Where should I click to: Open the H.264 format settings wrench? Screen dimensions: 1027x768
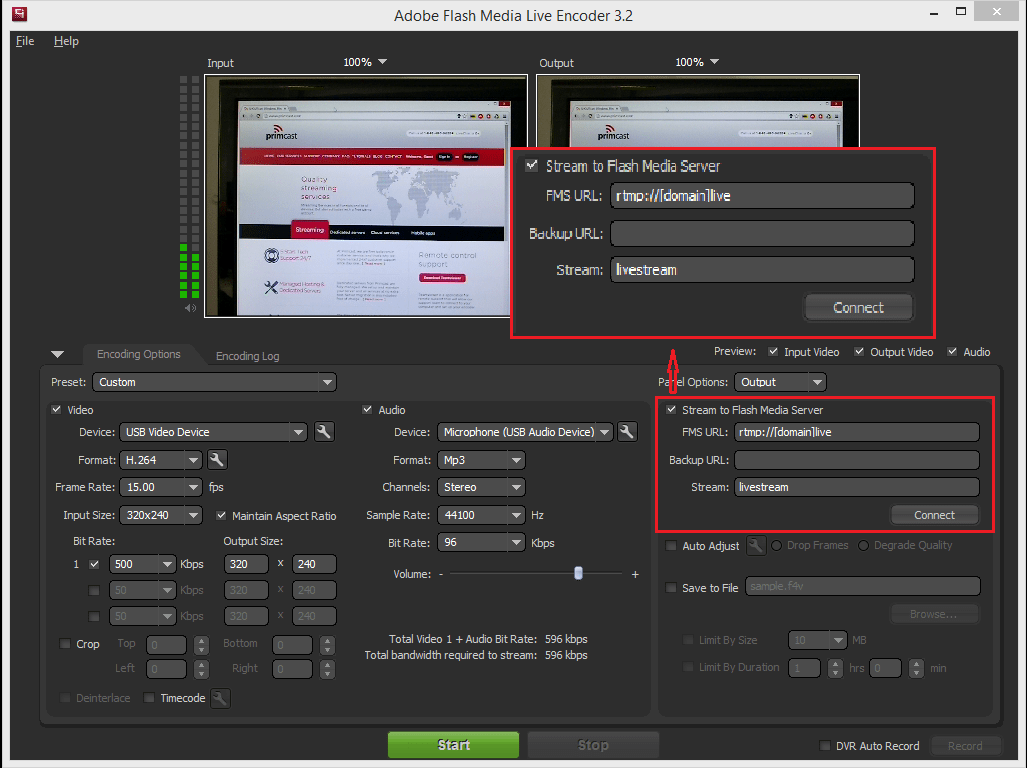tap(215, 460)
